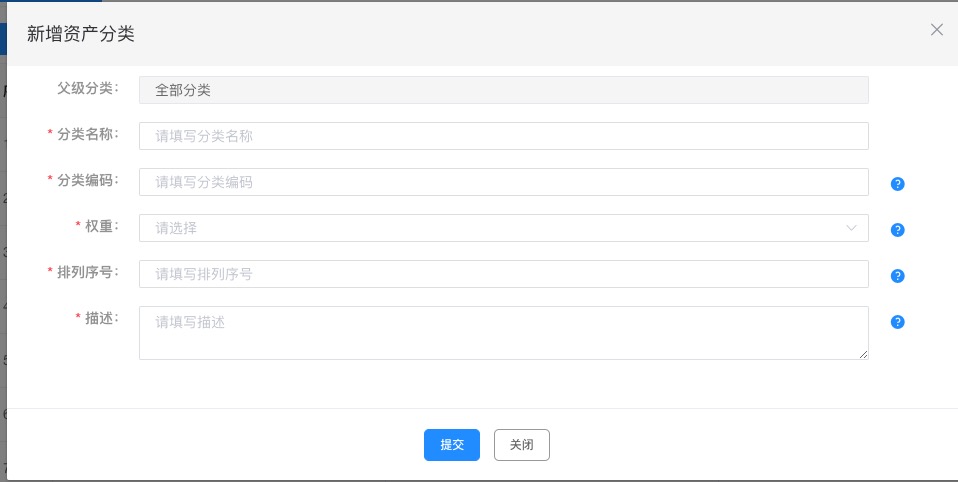Click the 分类名称 field label
The image size is (958, 482).
(87, 134)
